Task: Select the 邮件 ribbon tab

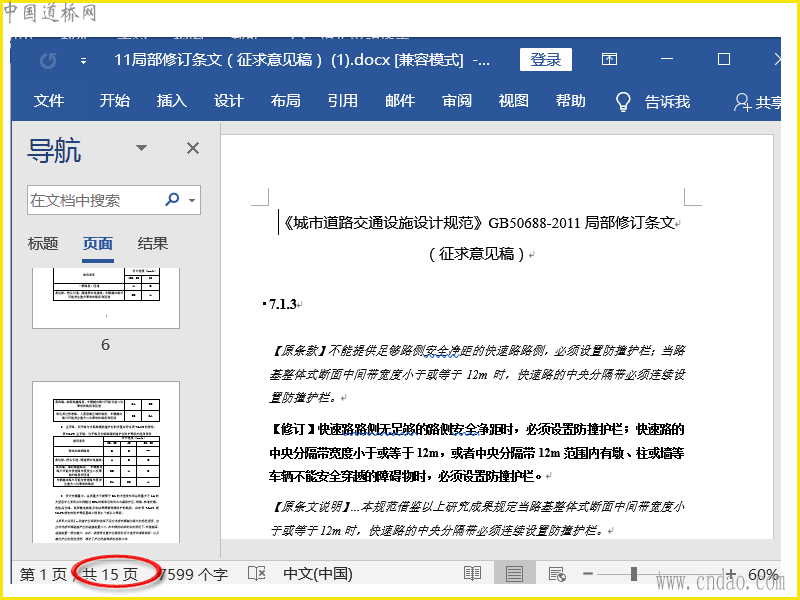Action: click(x=399, y=101)
